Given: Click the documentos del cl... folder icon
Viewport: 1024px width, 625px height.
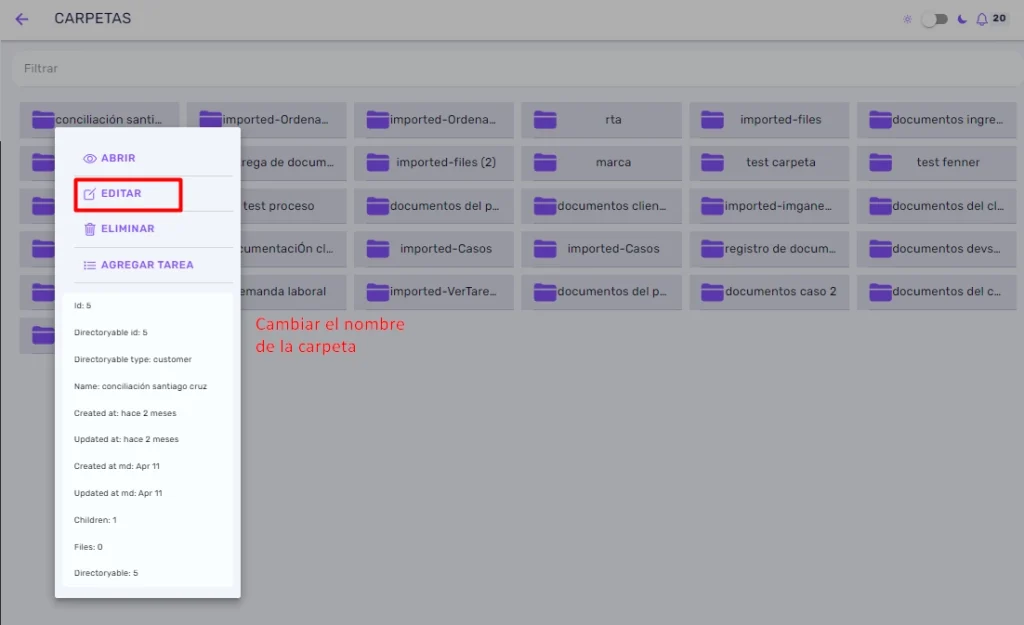Looking at the screenshot, I should [x=880, y=206].
